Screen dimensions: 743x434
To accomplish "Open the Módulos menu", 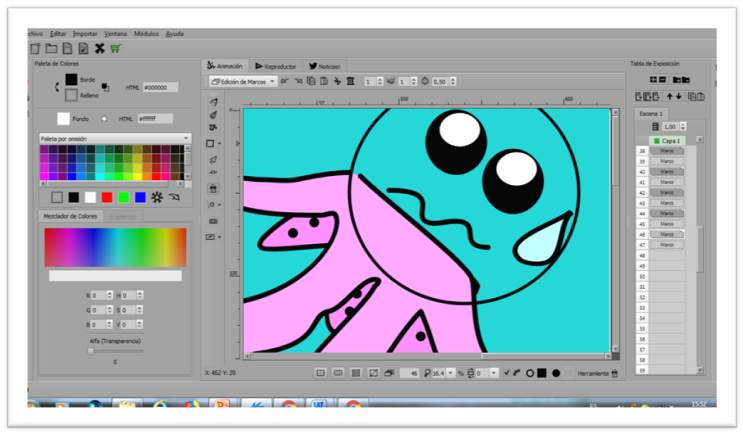I will (146, 34).
